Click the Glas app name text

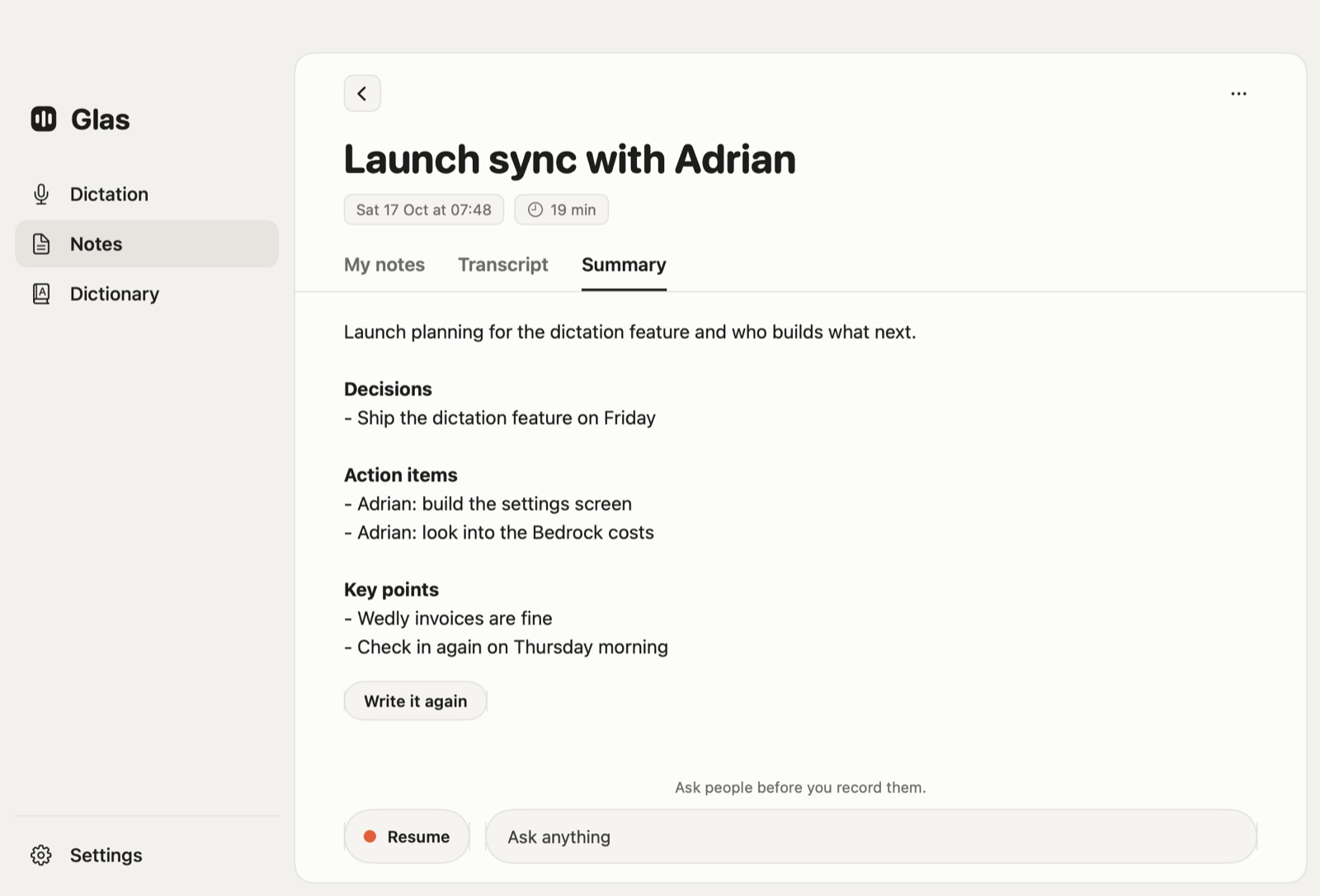(101, 120)
